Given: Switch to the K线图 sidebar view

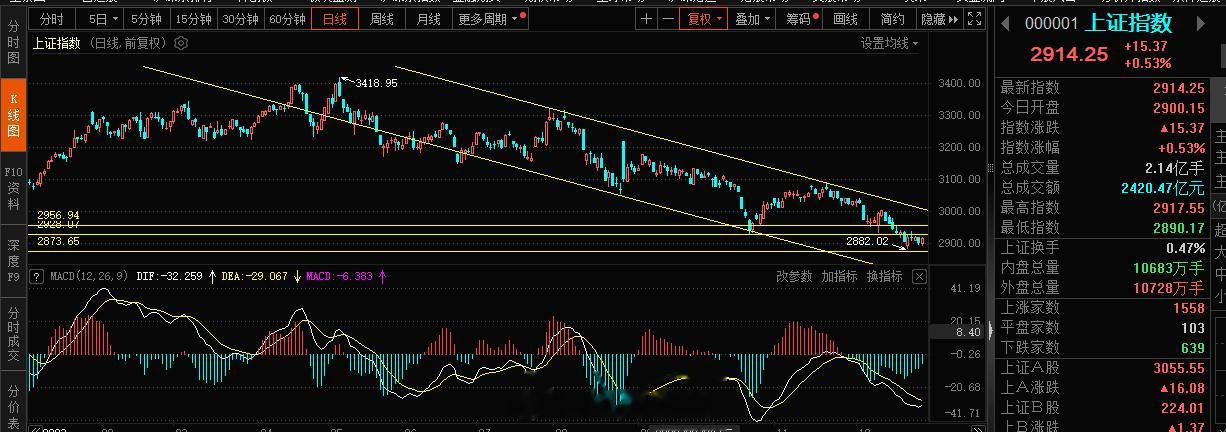Looking at the screenshot, I should pyautogui.click(x=14, y=113).
